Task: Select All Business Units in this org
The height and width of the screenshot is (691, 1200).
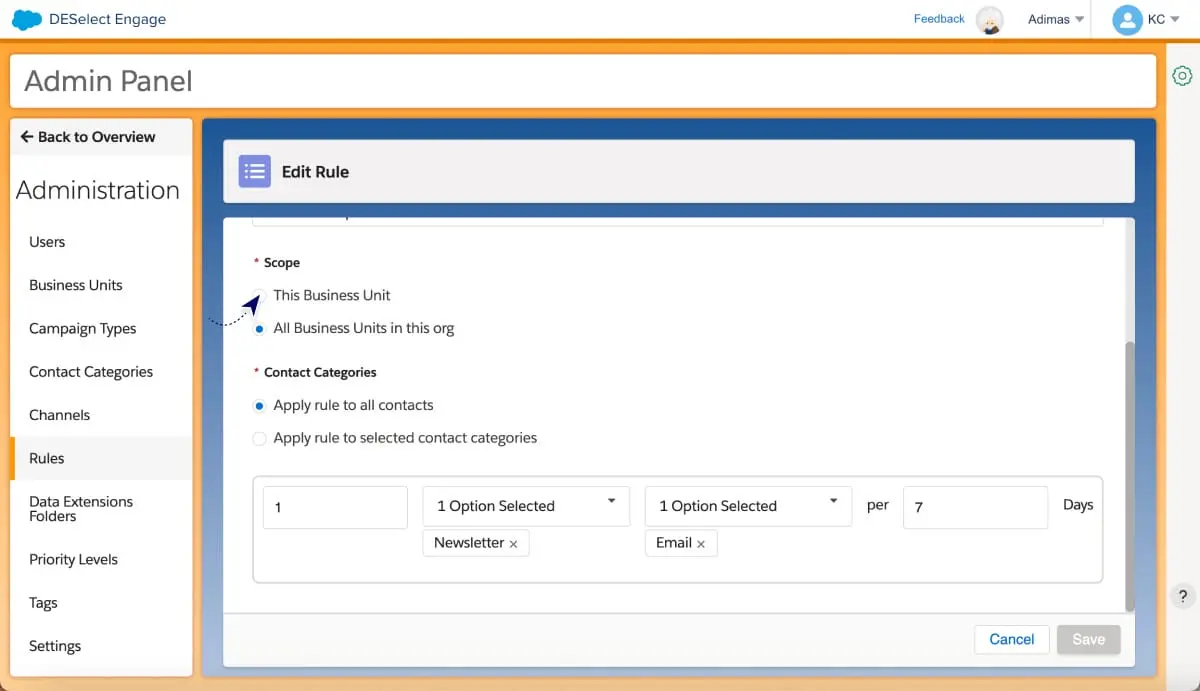Action: click(260, 328)
